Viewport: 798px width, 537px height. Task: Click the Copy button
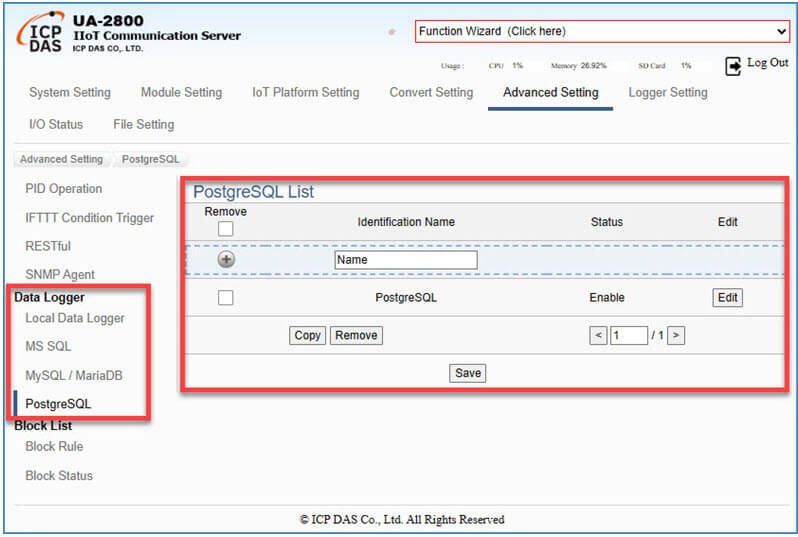pyautogui.click(x=307, y=335)
